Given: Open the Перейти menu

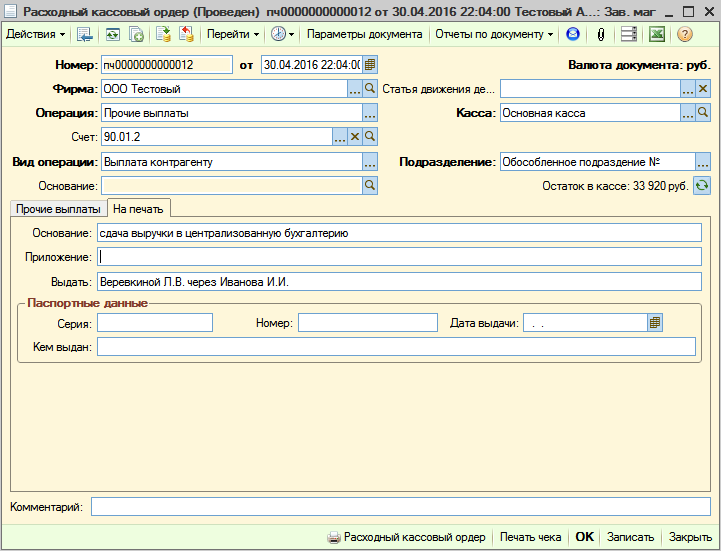Looking at the screenshot, I should [233, 34].
